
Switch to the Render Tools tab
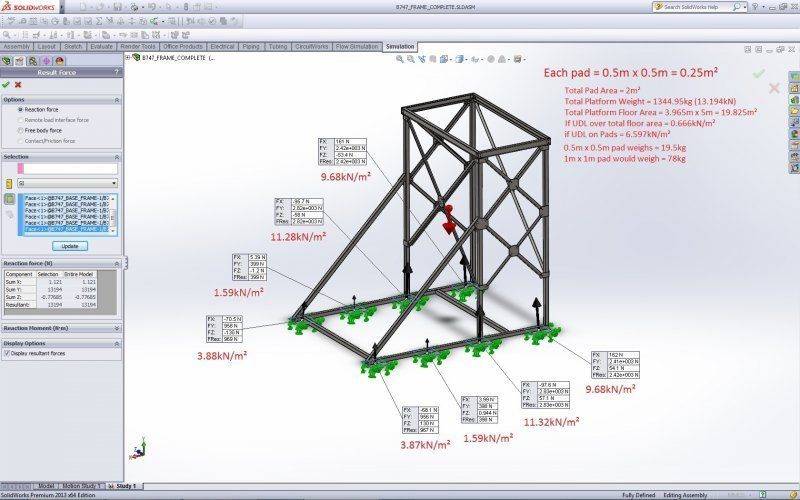(138, 46)
